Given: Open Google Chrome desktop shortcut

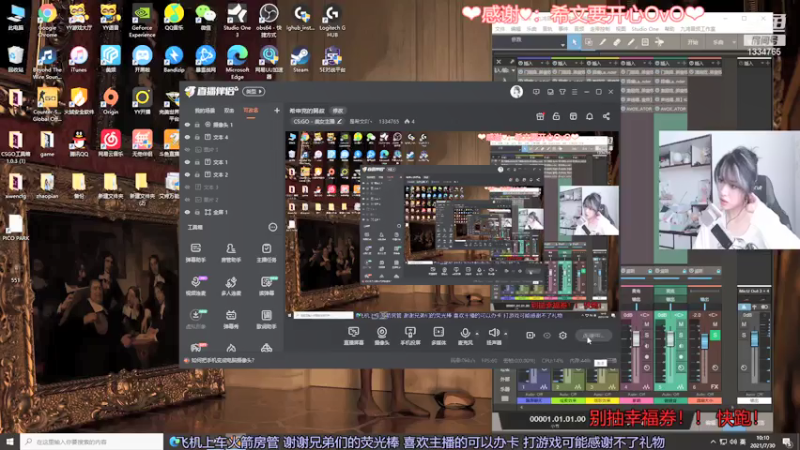Looking at the screenshot, I should (47, 20).
